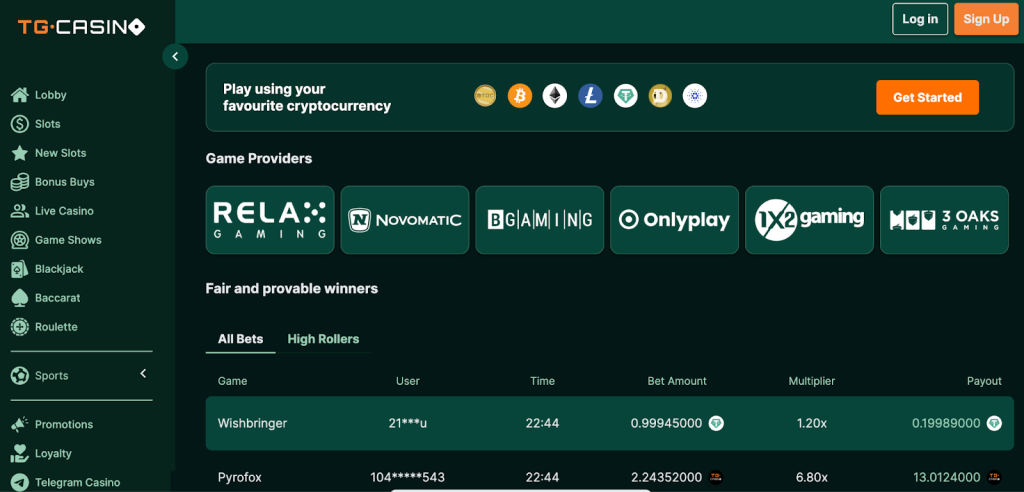Click the 2.24352000 bet amount
Image resolution: width=1024 pixels, height=492 pixels.
(666, 478)
